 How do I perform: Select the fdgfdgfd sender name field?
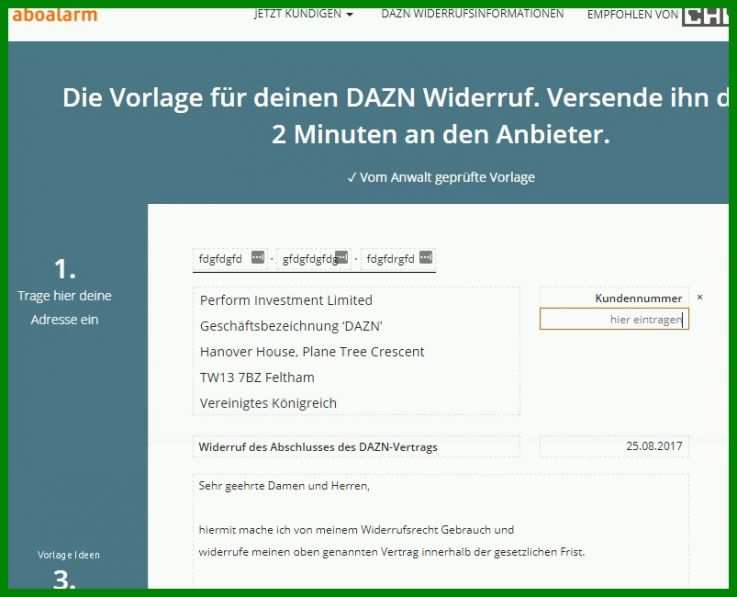[230, 259]
